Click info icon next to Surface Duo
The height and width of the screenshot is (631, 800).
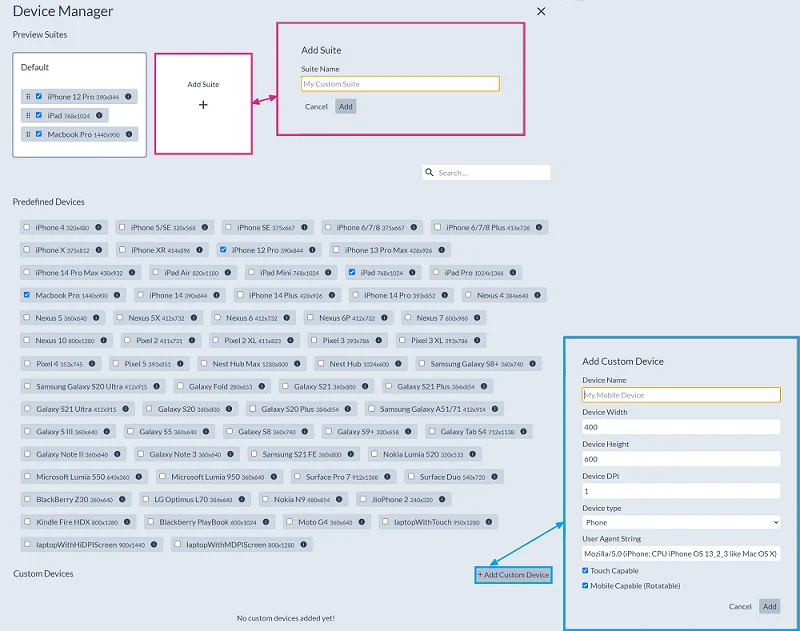494,476
